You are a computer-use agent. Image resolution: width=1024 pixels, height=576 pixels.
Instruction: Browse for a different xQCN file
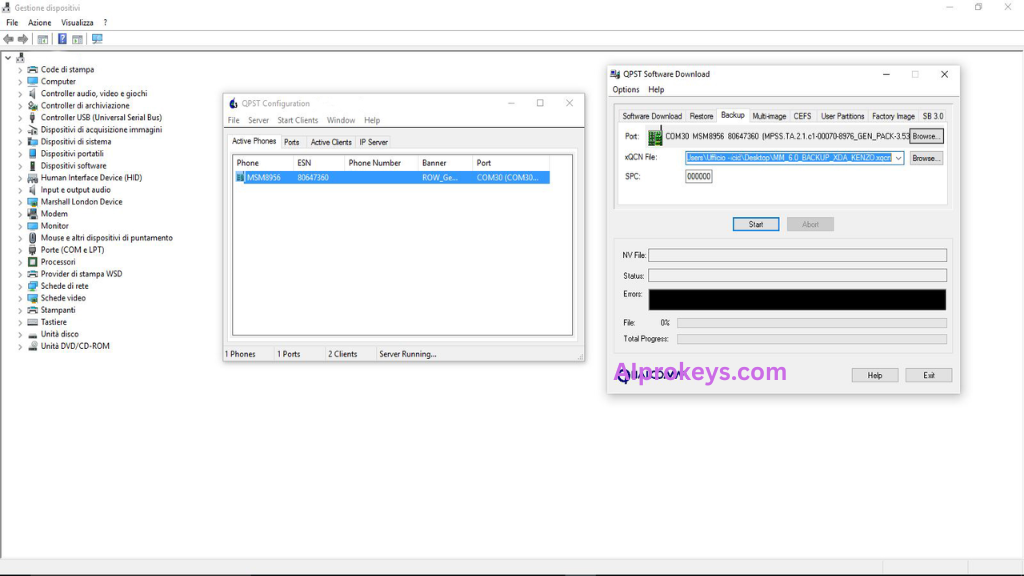(925, 158)
